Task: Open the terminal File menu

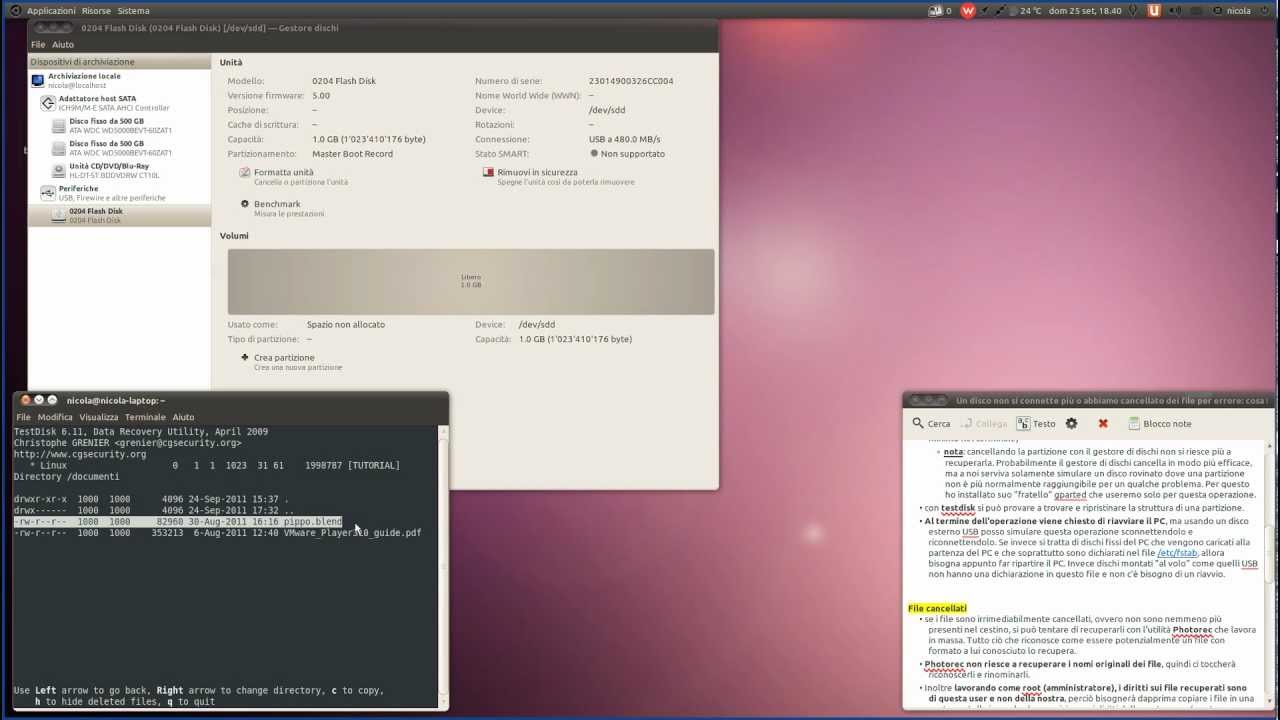Action: point(23,417)
